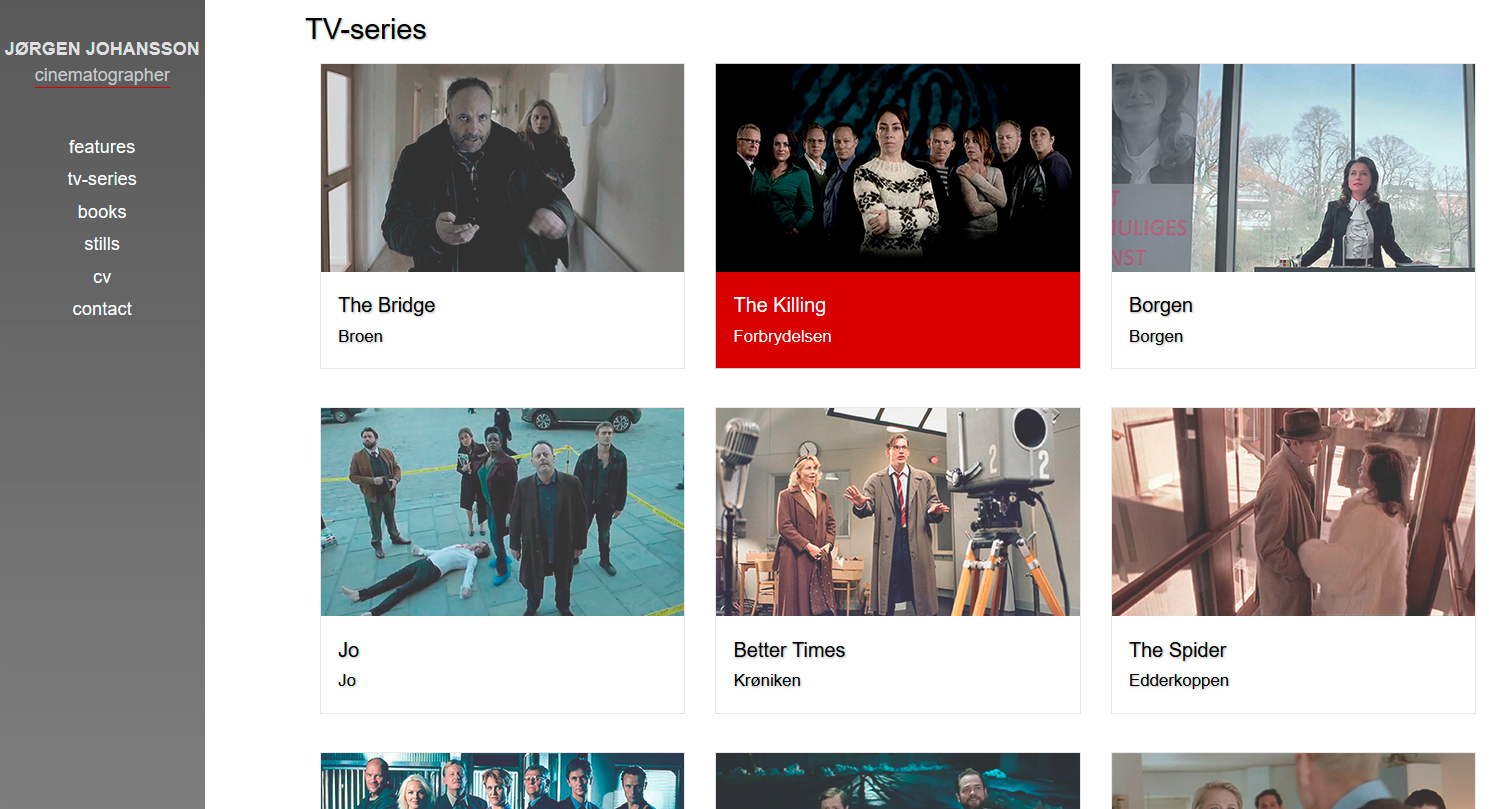Open the Borgen thumbnail image

tap(1293, 168)
